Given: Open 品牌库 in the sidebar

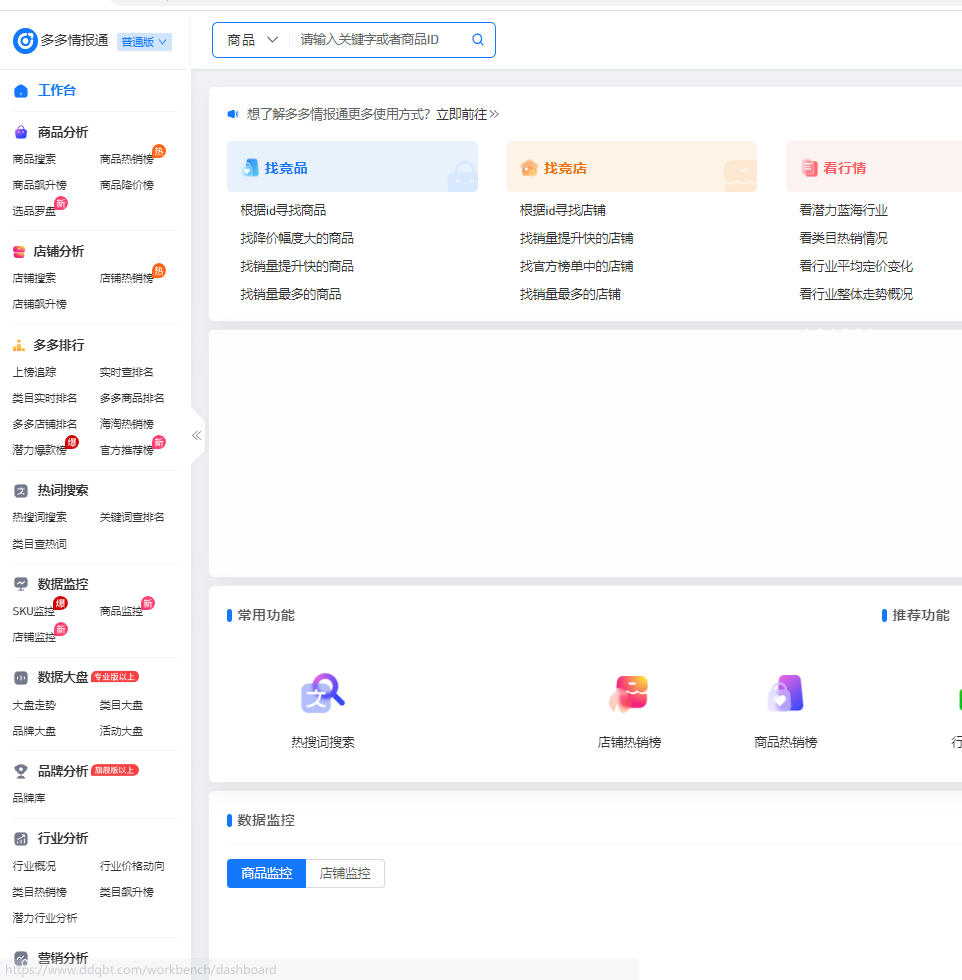Looking at the screenshot, I should pos(29,798).
